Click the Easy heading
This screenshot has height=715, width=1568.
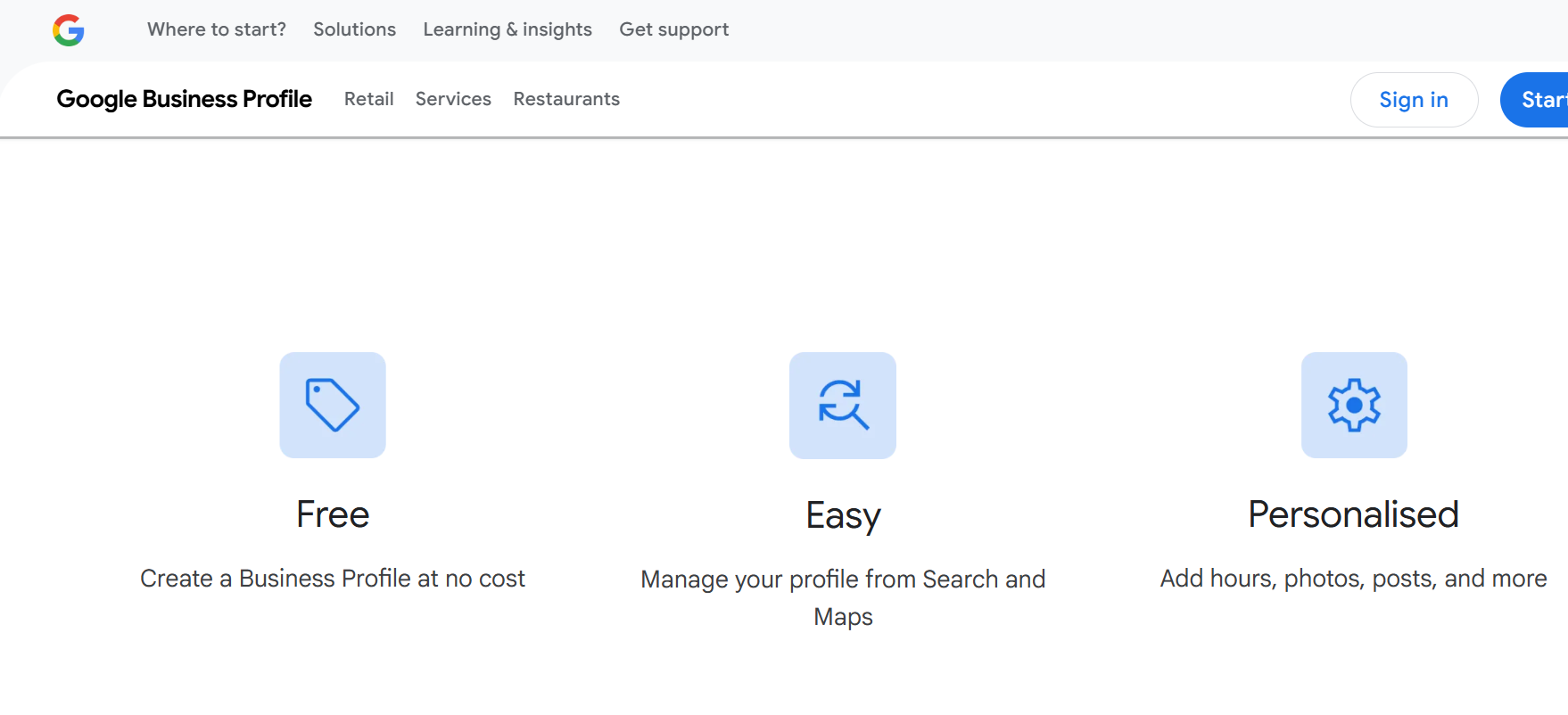(x=843, y=515)
